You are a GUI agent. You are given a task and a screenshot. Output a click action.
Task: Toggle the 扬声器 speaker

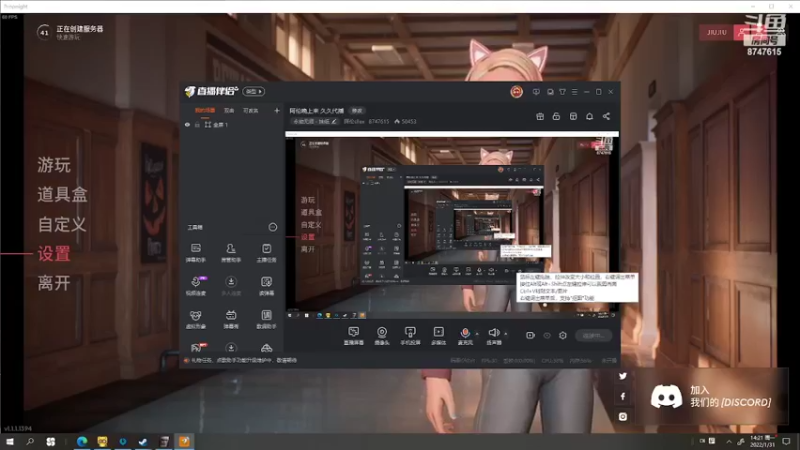[493, 336]
